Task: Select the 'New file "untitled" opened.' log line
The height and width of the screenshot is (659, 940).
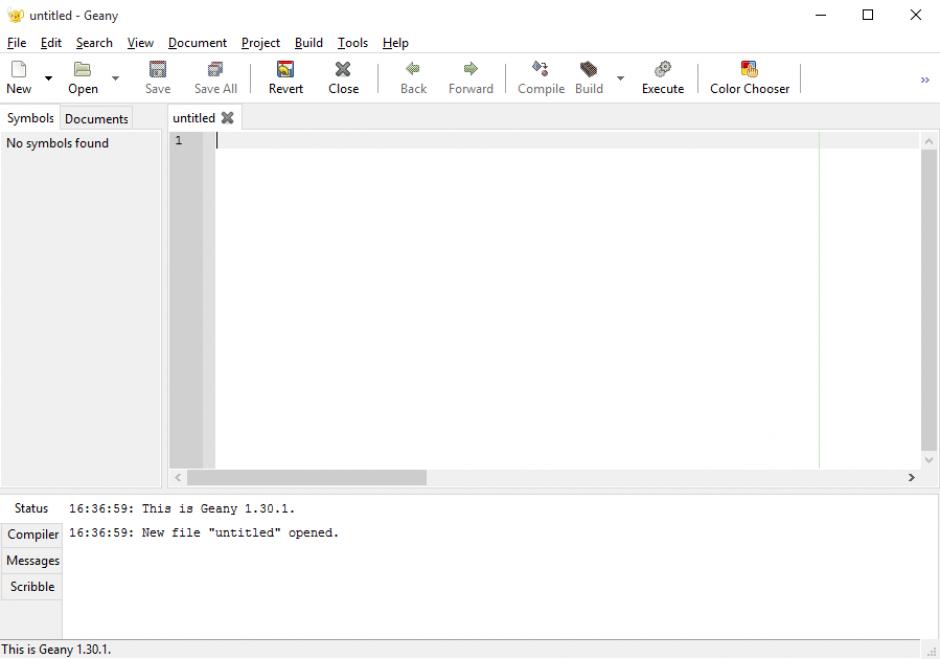Action: (x=204, y=532)
